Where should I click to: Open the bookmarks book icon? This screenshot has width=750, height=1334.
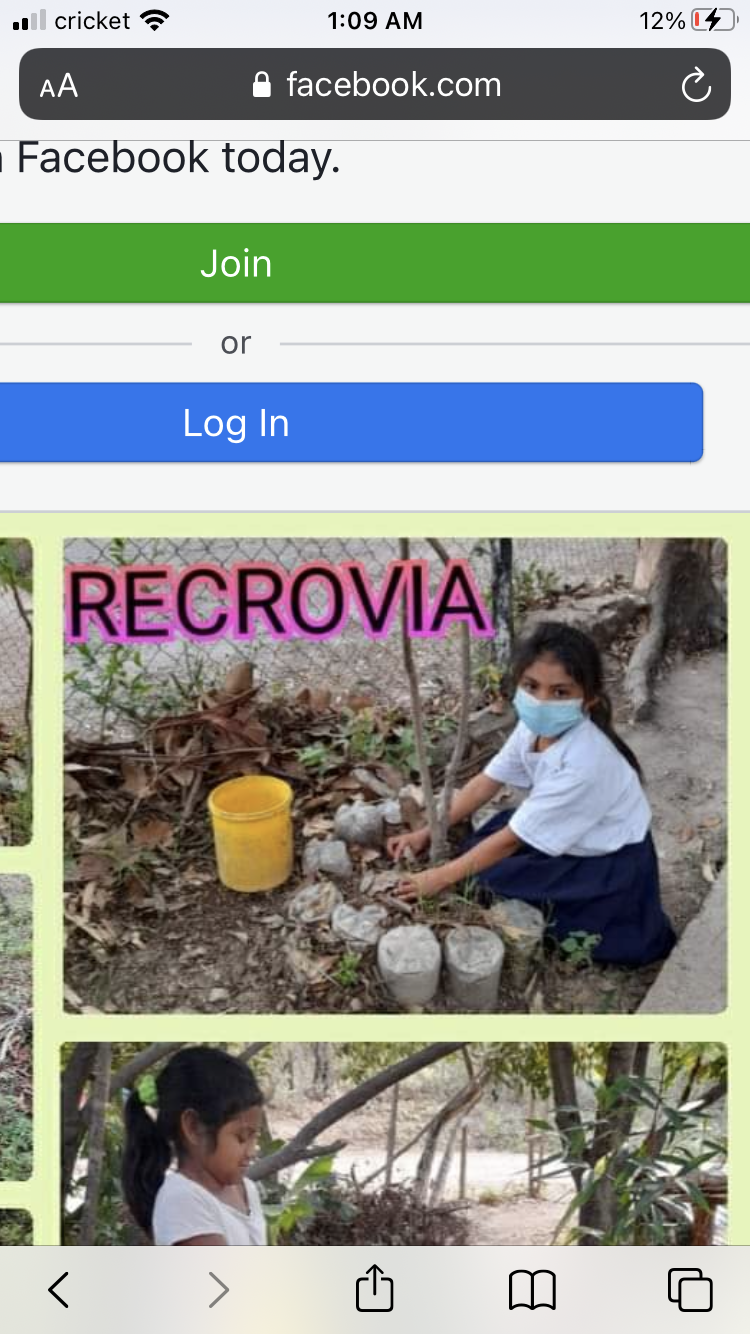click(x=532, y=1290)
